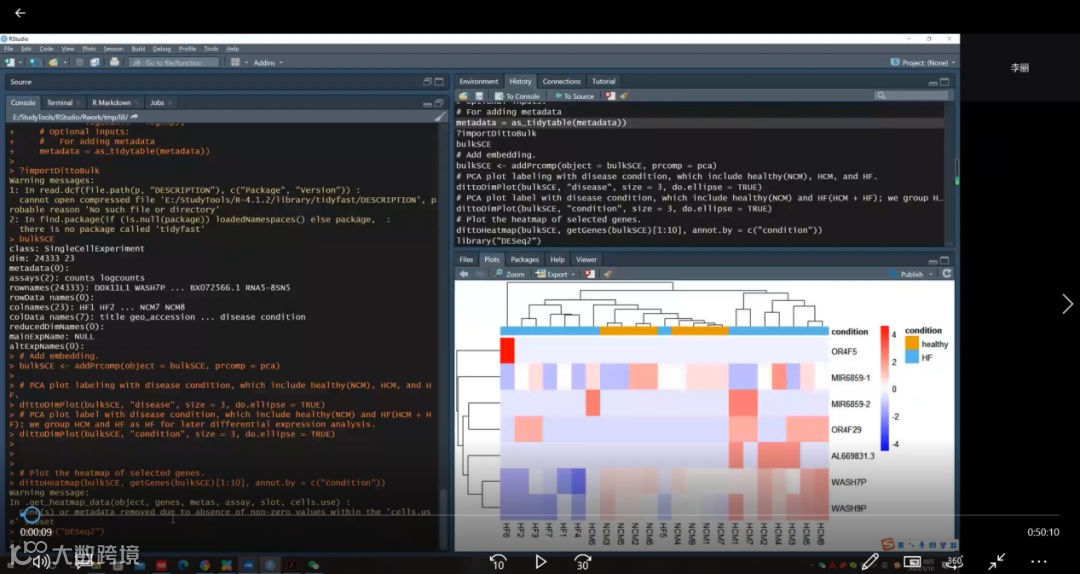Switch to the Files tab
The width and height of the screenshot is (1080, 574).
(x=466, y=260)
